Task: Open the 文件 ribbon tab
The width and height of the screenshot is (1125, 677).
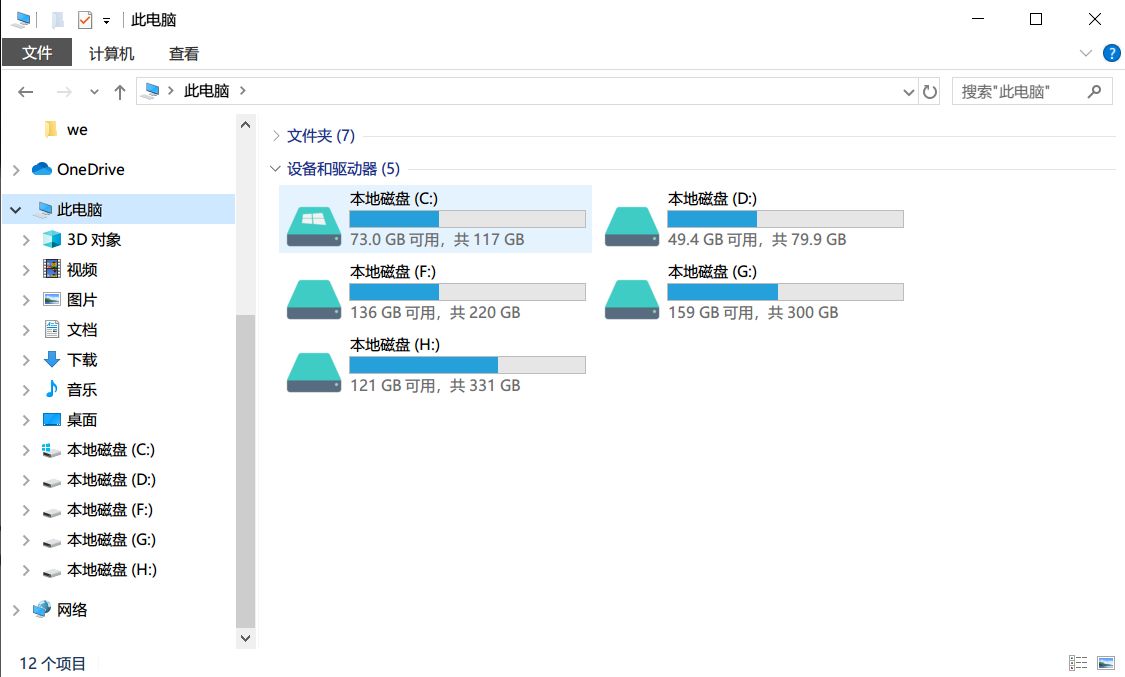Action: (37, 53)
